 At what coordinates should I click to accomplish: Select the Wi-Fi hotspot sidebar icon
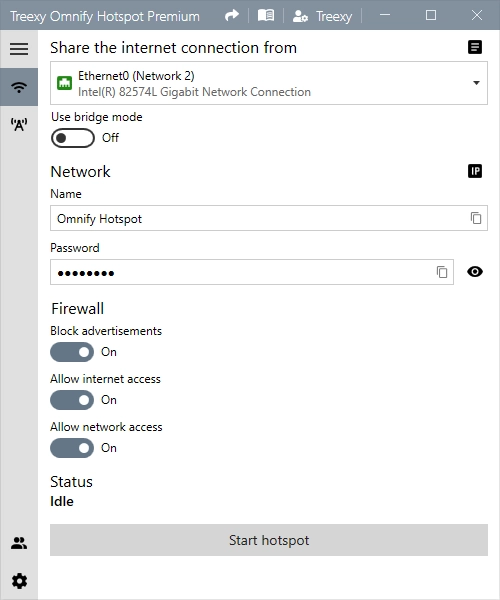click(19, 87)
